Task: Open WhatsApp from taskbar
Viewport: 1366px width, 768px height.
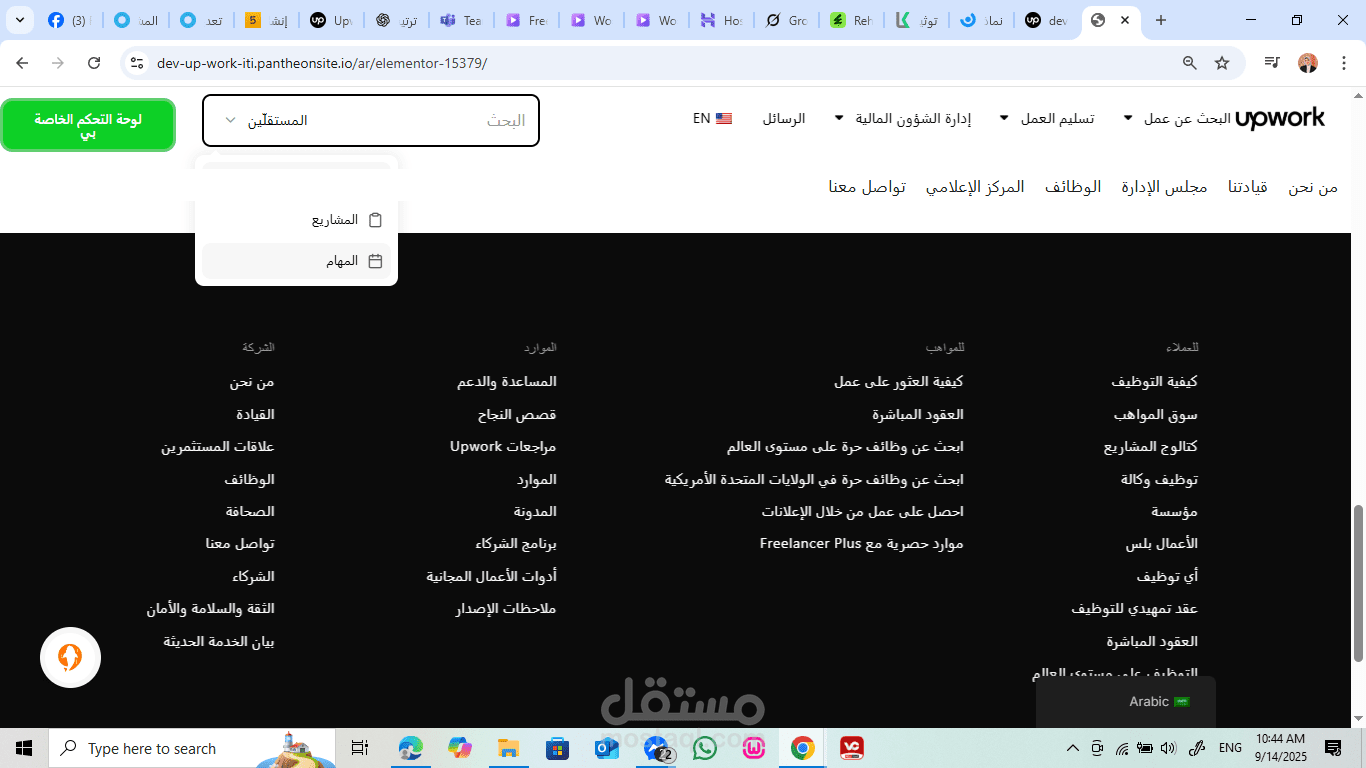Action: point(705,748)
